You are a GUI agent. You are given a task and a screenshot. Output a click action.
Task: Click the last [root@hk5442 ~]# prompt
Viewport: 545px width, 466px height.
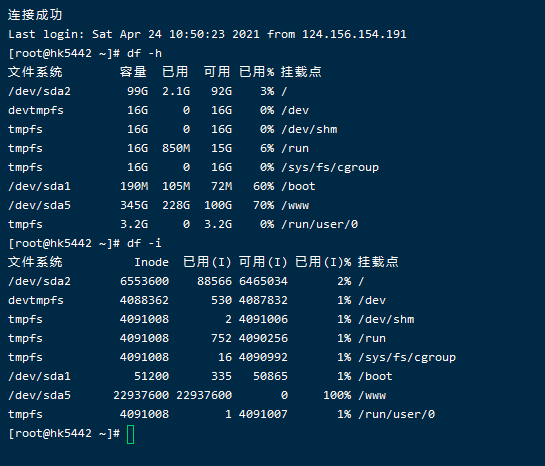point(64,434)
